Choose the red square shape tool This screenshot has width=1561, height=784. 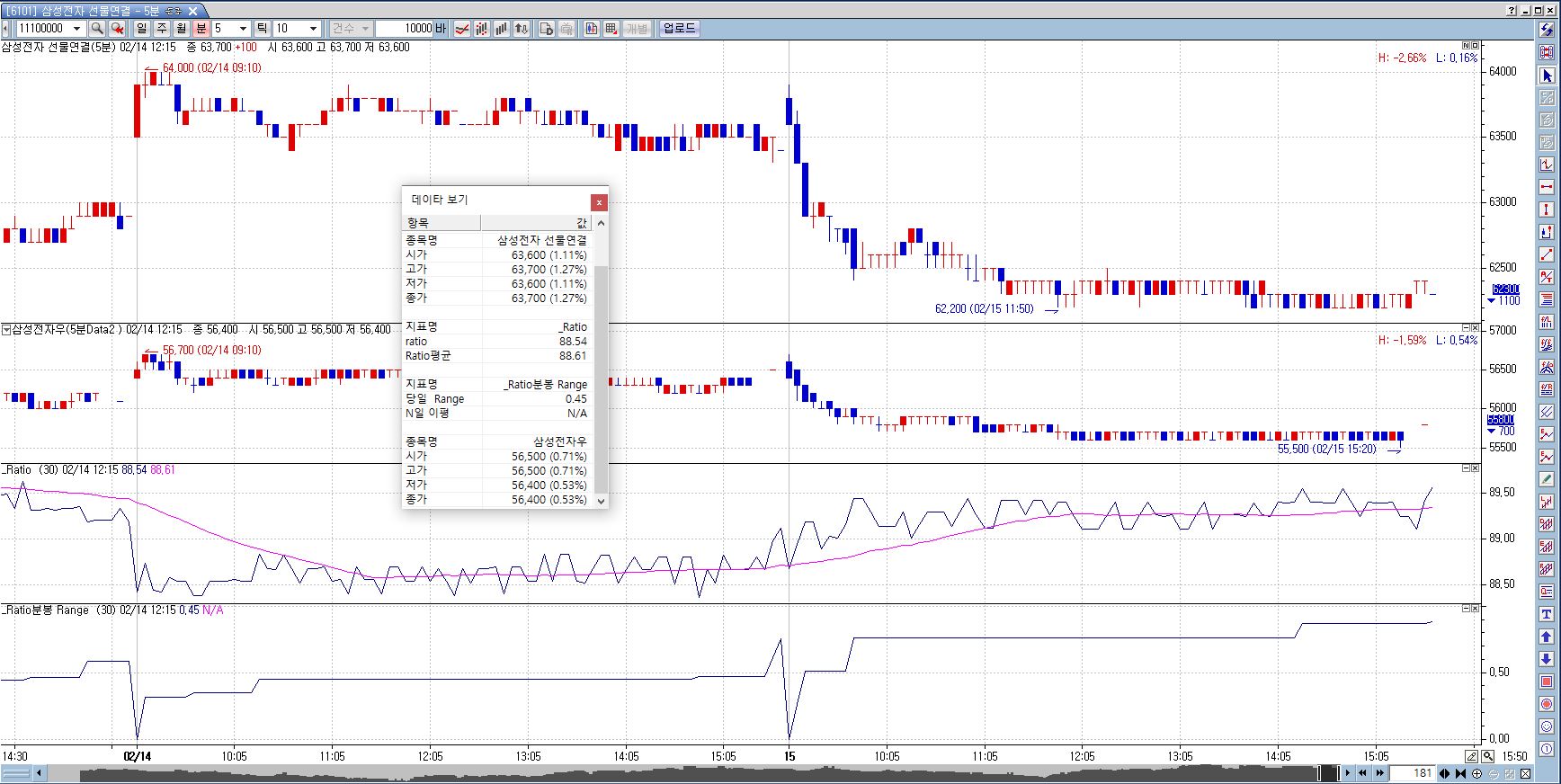click(x=1547, y=682)
